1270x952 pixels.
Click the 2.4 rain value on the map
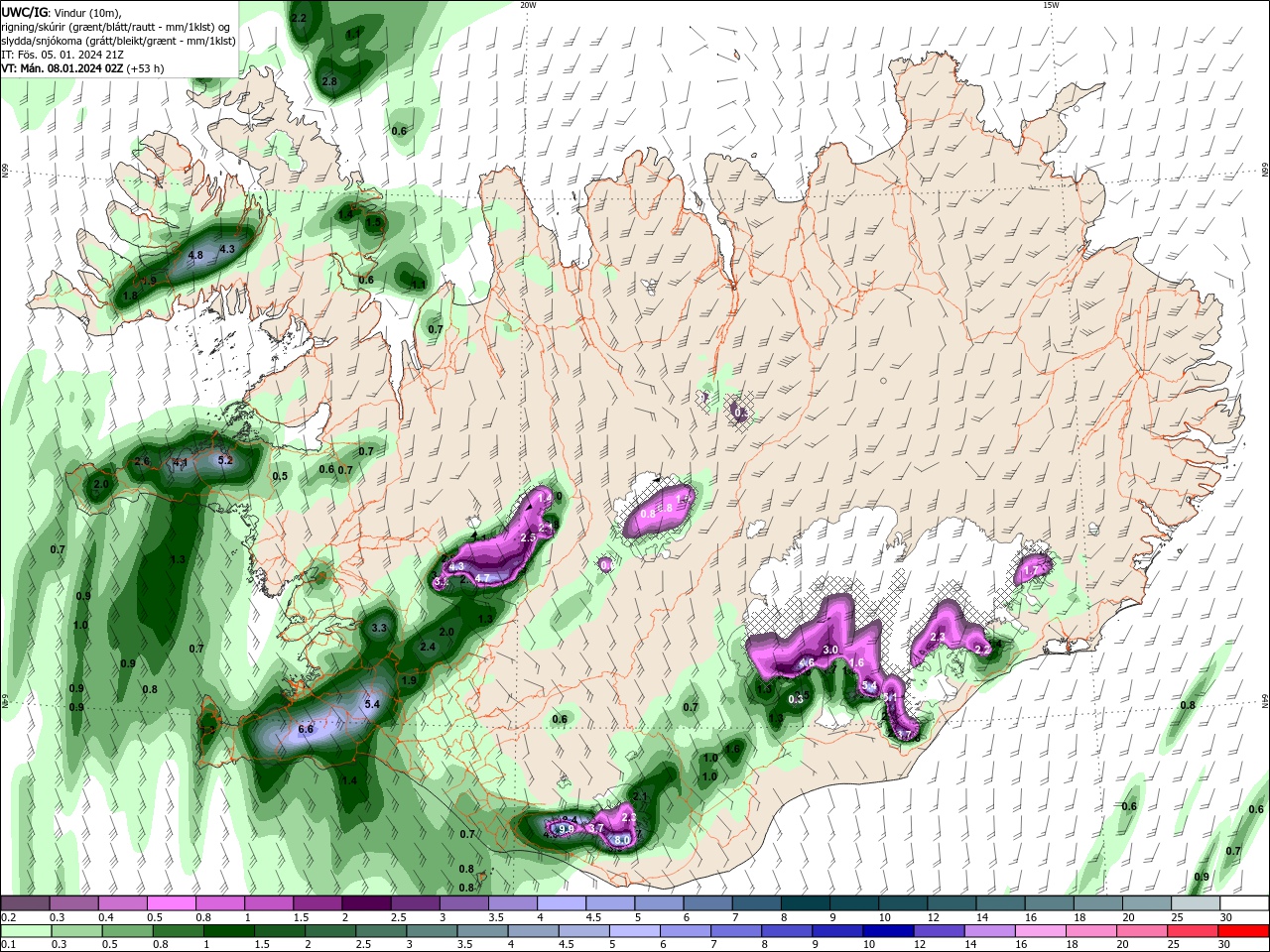point(428,647)
